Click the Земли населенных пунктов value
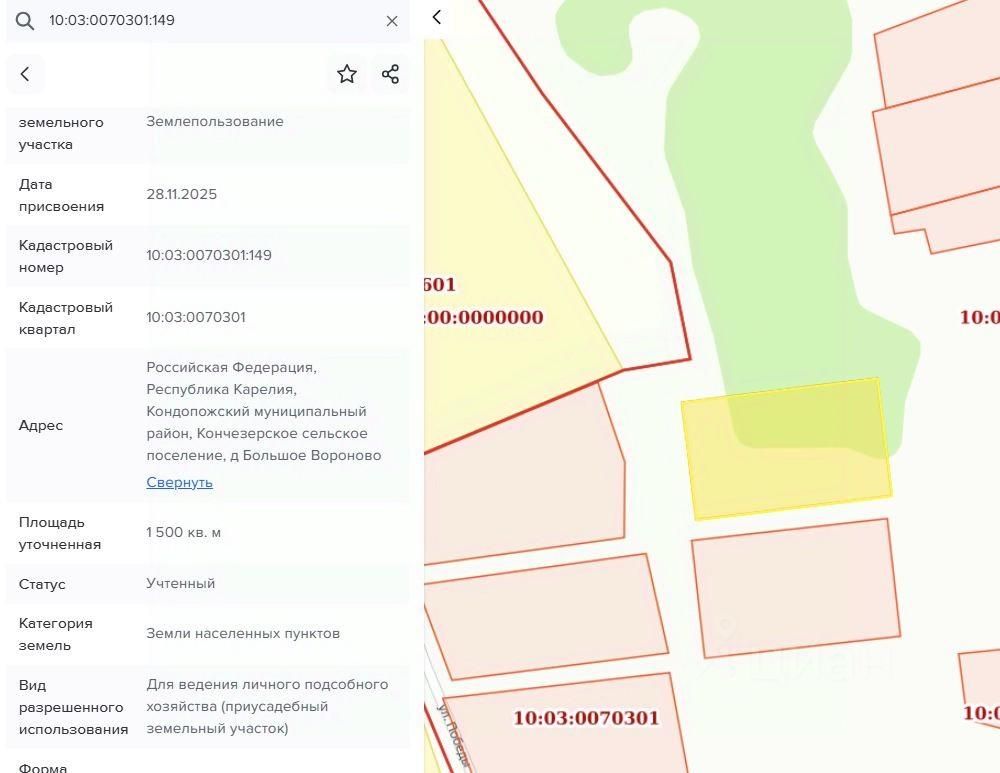 243,633
